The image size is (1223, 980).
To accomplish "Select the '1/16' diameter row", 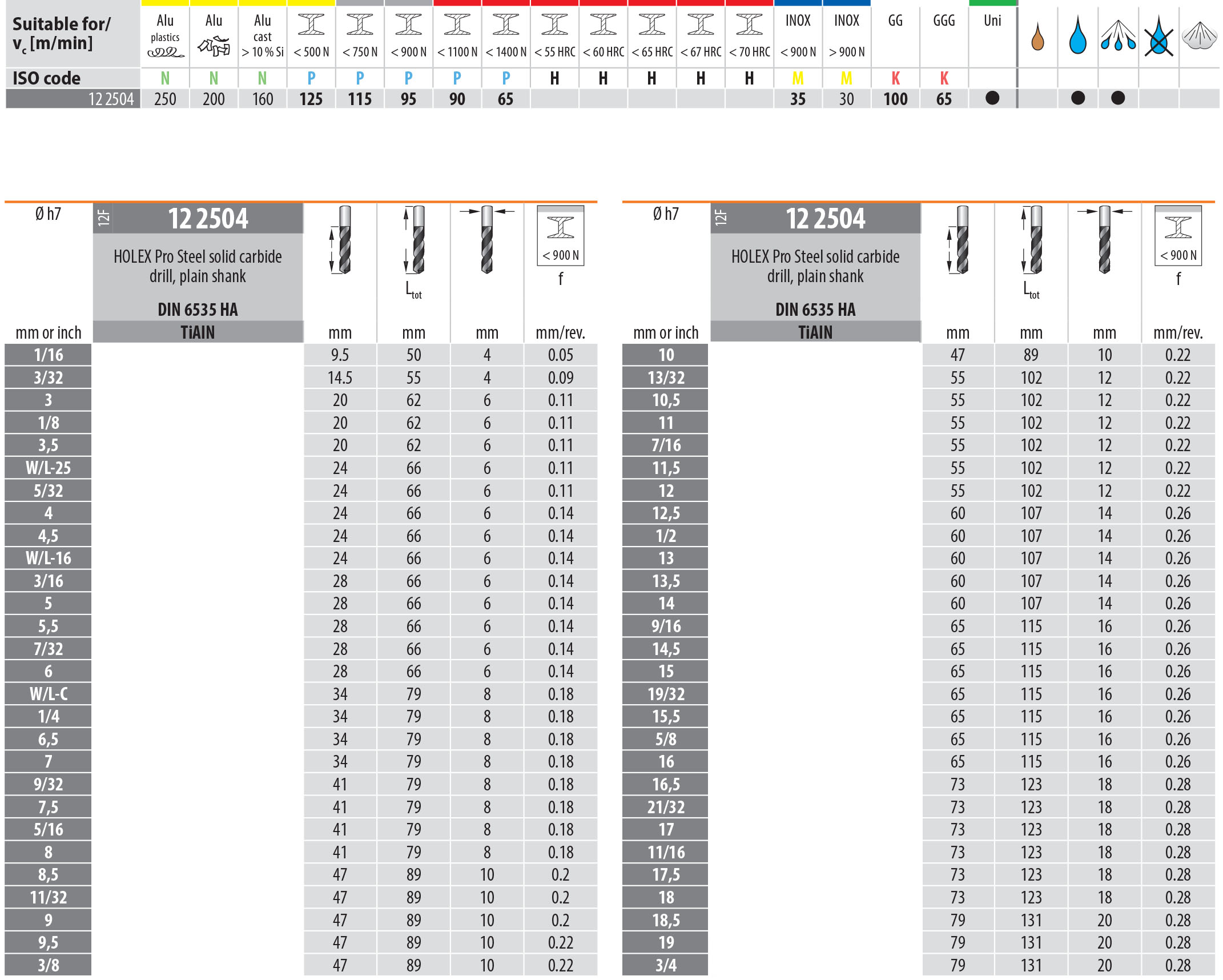I will pos(48,355).
